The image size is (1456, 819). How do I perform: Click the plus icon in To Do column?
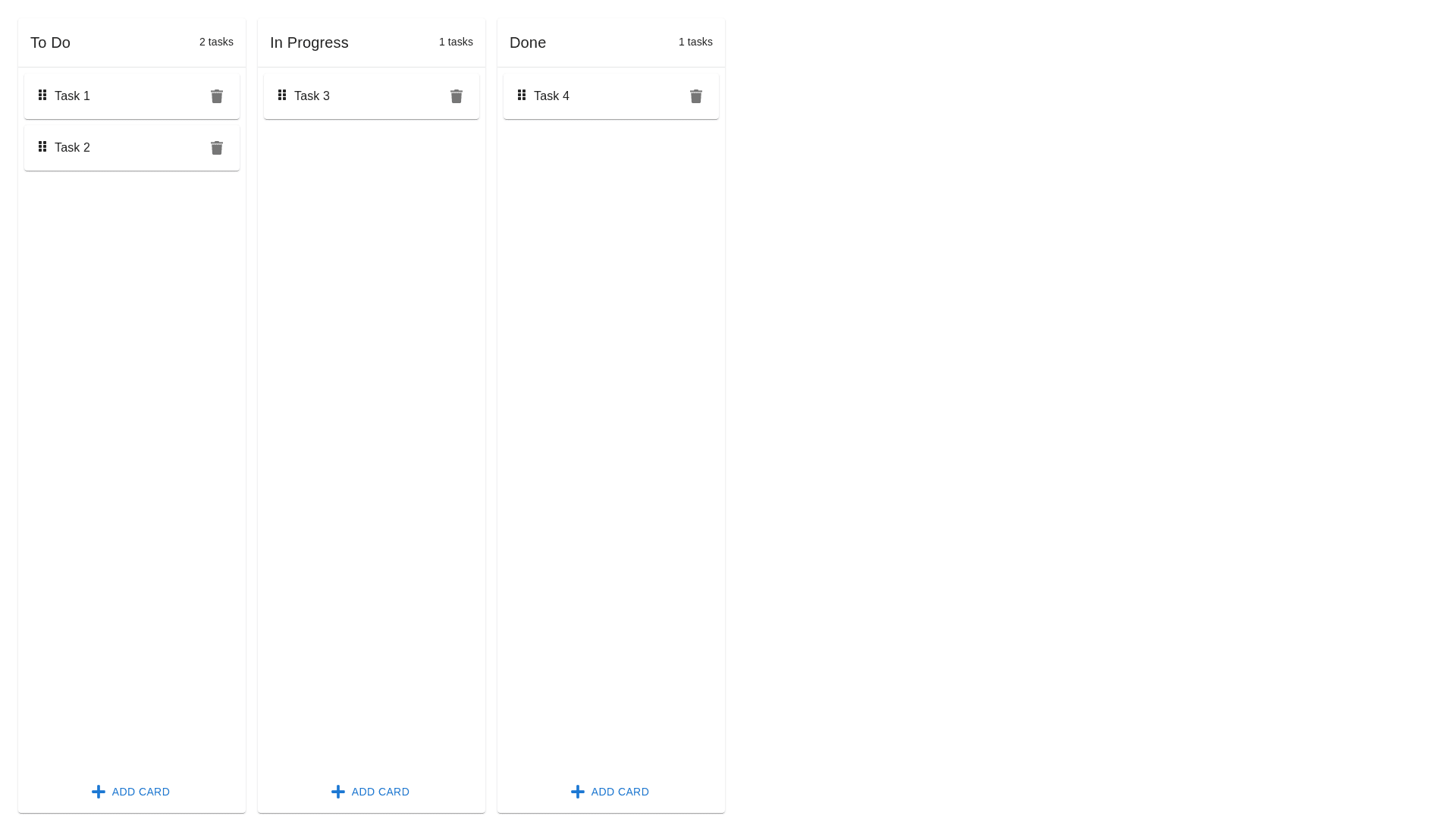tap(99, 792)
